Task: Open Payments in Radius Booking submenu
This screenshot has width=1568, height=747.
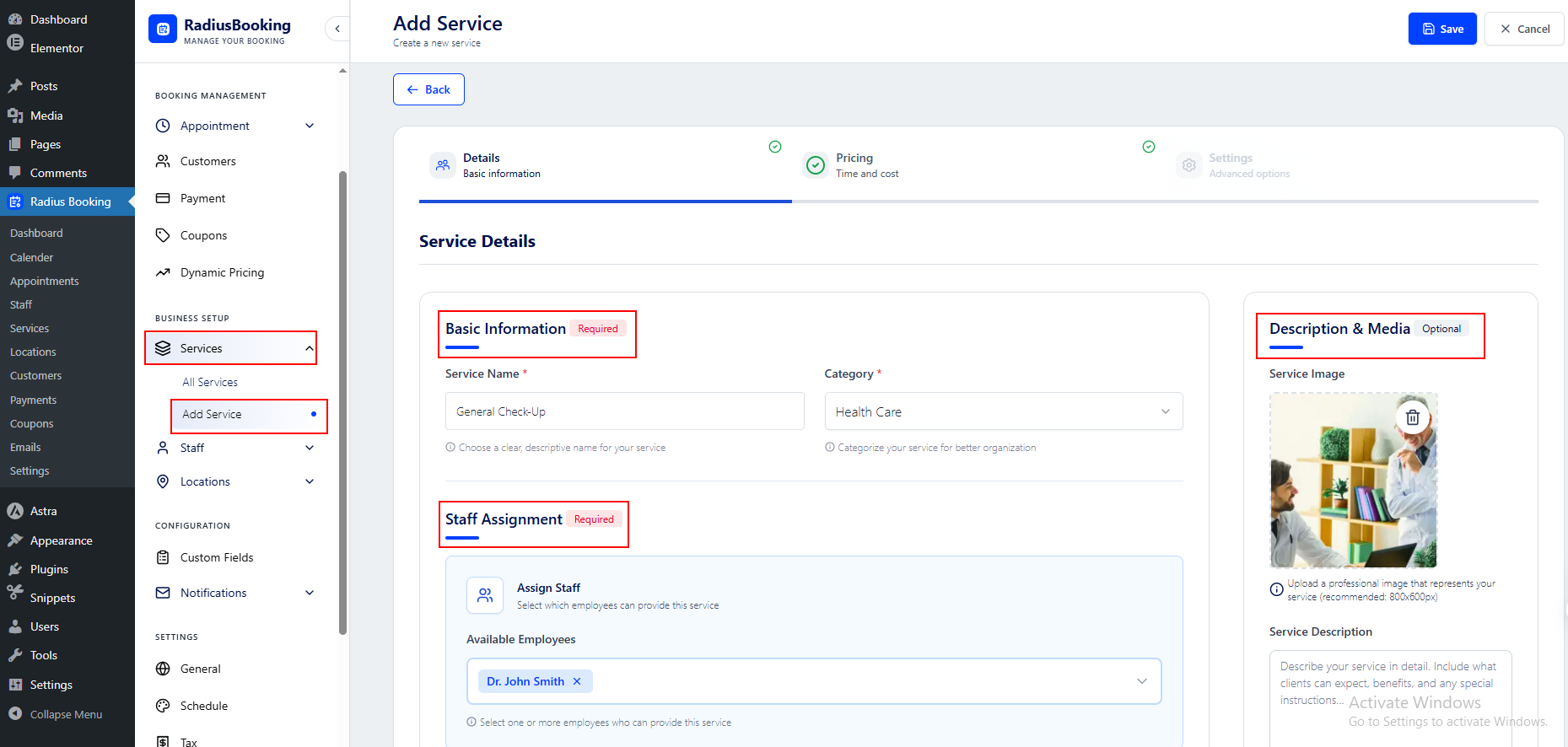Action: point(33,400)
